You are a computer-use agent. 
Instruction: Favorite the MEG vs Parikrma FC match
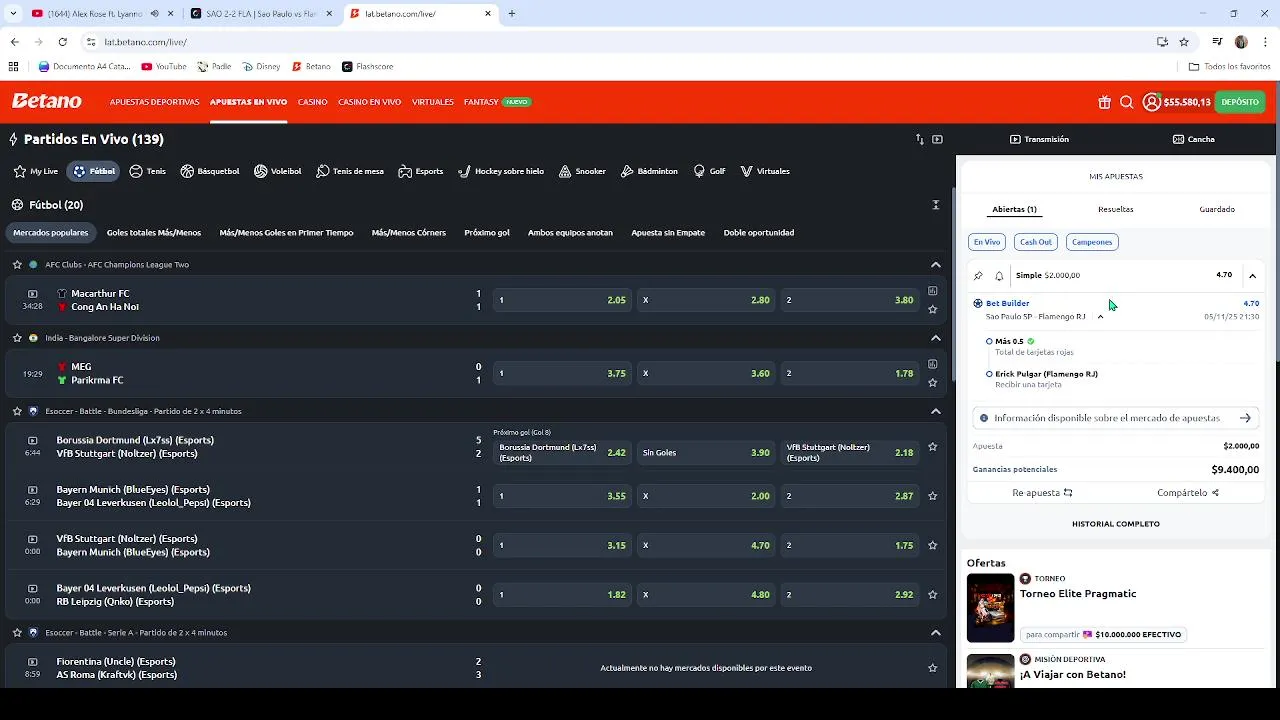(x=933, y=382)
